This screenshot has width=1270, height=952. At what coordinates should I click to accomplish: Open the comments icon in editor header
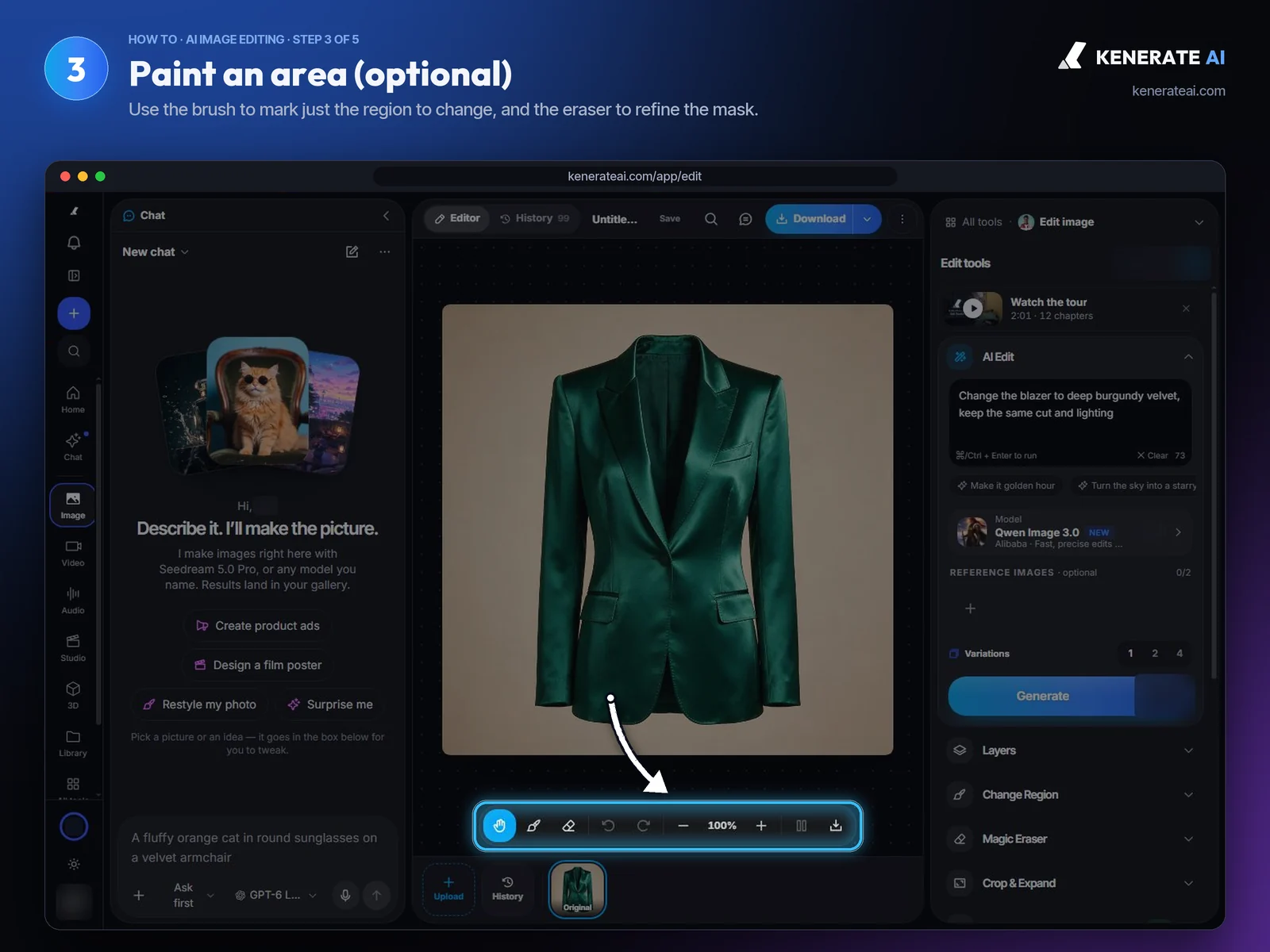pyautogui.click(x=745, y=219)
